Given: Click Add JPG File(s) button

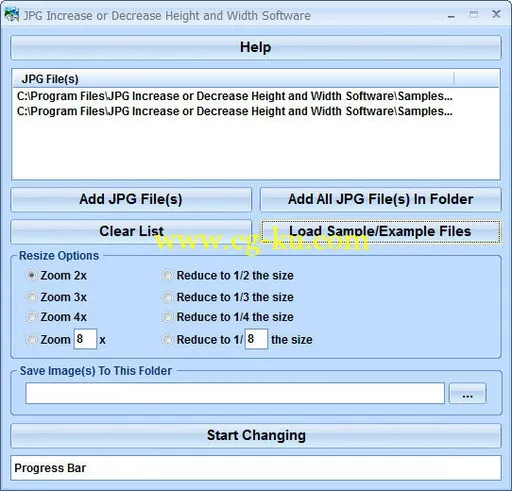Looking at the screenshot, I should (131, 200).
